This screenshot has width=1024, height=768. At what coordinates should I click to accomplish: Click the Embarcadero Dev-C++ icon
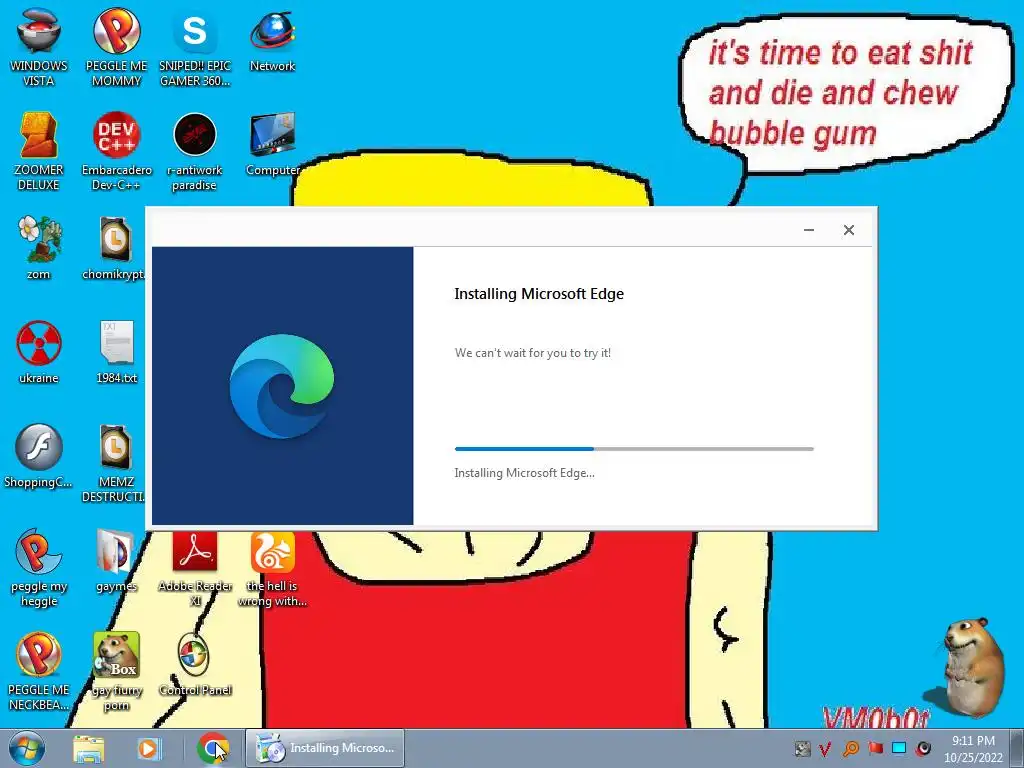click(x=116, y=152)
